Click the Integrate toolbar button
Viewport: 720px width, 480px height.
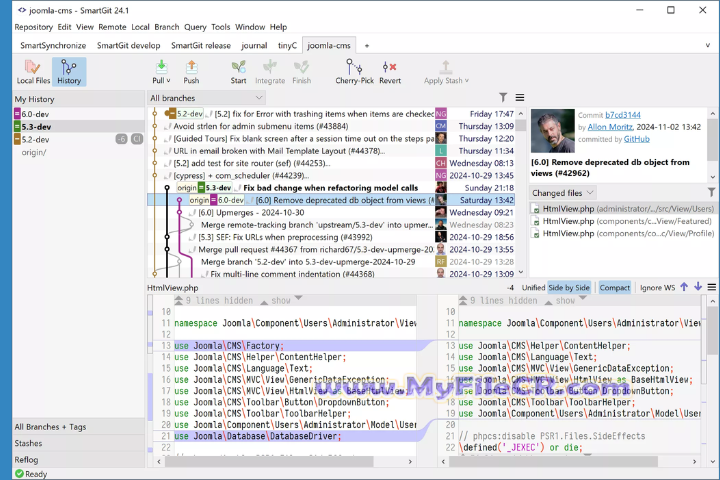click(x=270, y=72)
